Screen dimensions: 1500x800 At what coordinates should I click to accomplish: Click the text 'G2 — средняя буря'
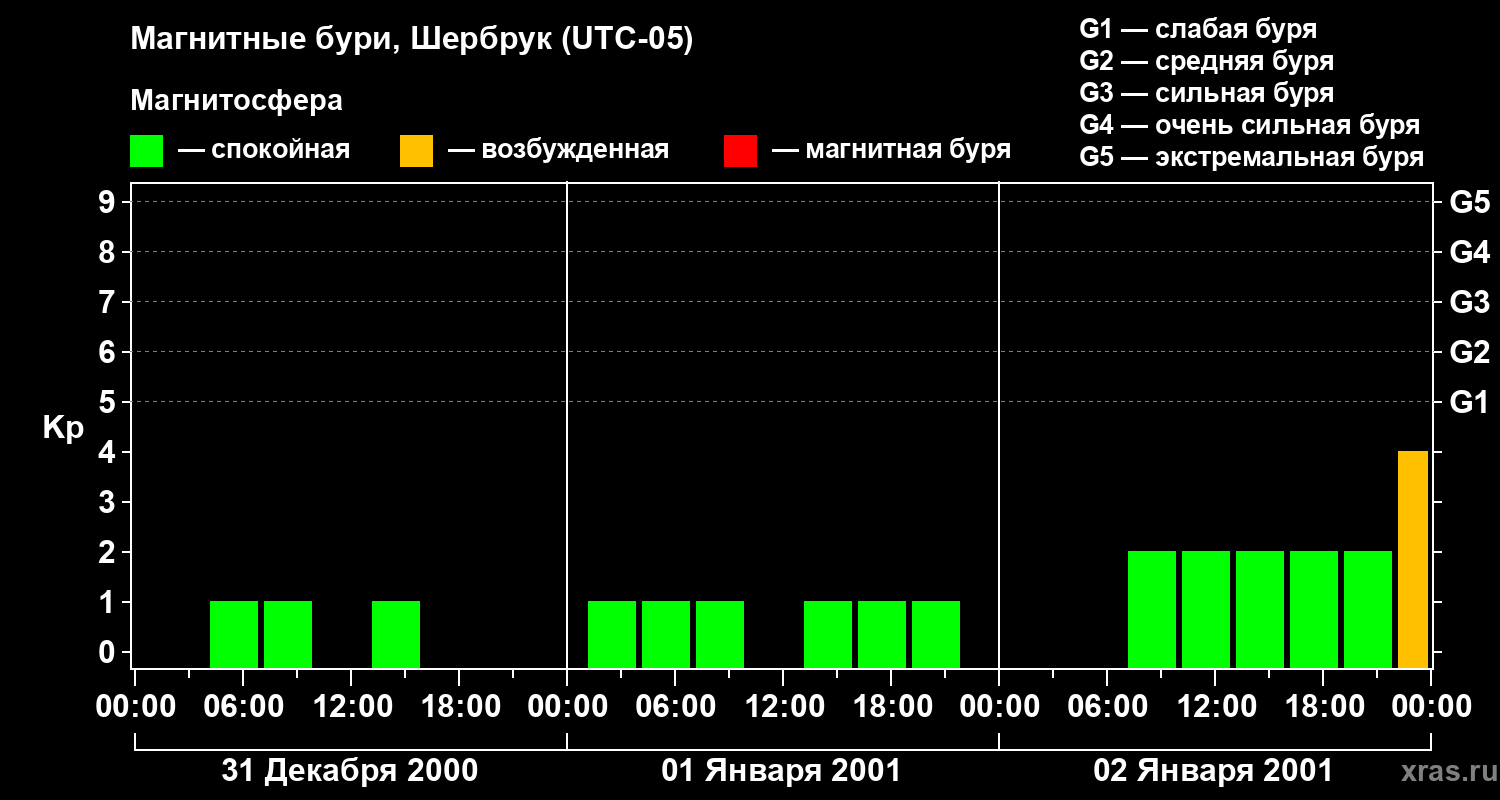point(1207,61)
